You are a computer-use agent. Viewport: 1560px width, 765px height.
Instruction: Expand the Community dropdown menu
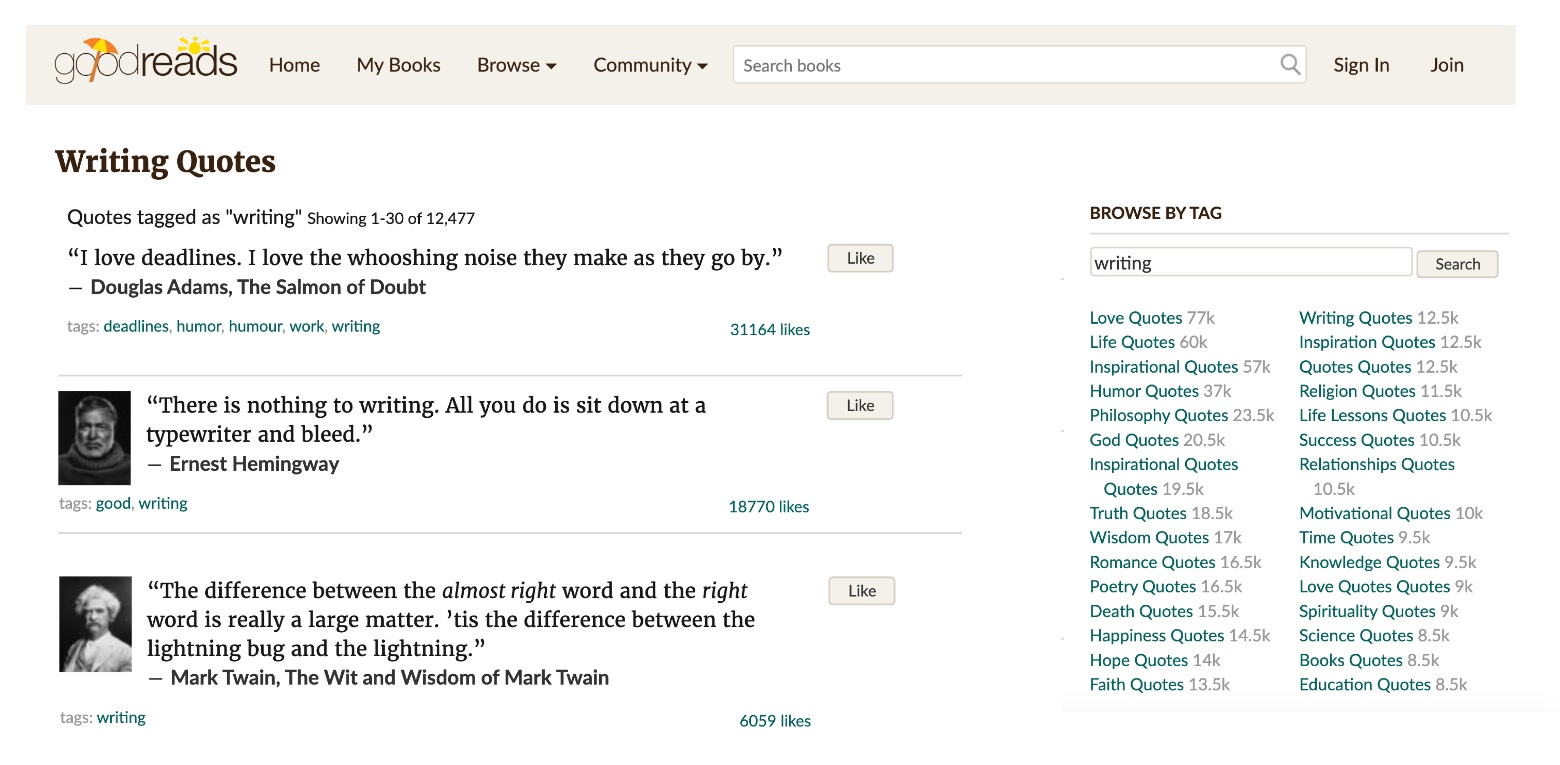650,65
